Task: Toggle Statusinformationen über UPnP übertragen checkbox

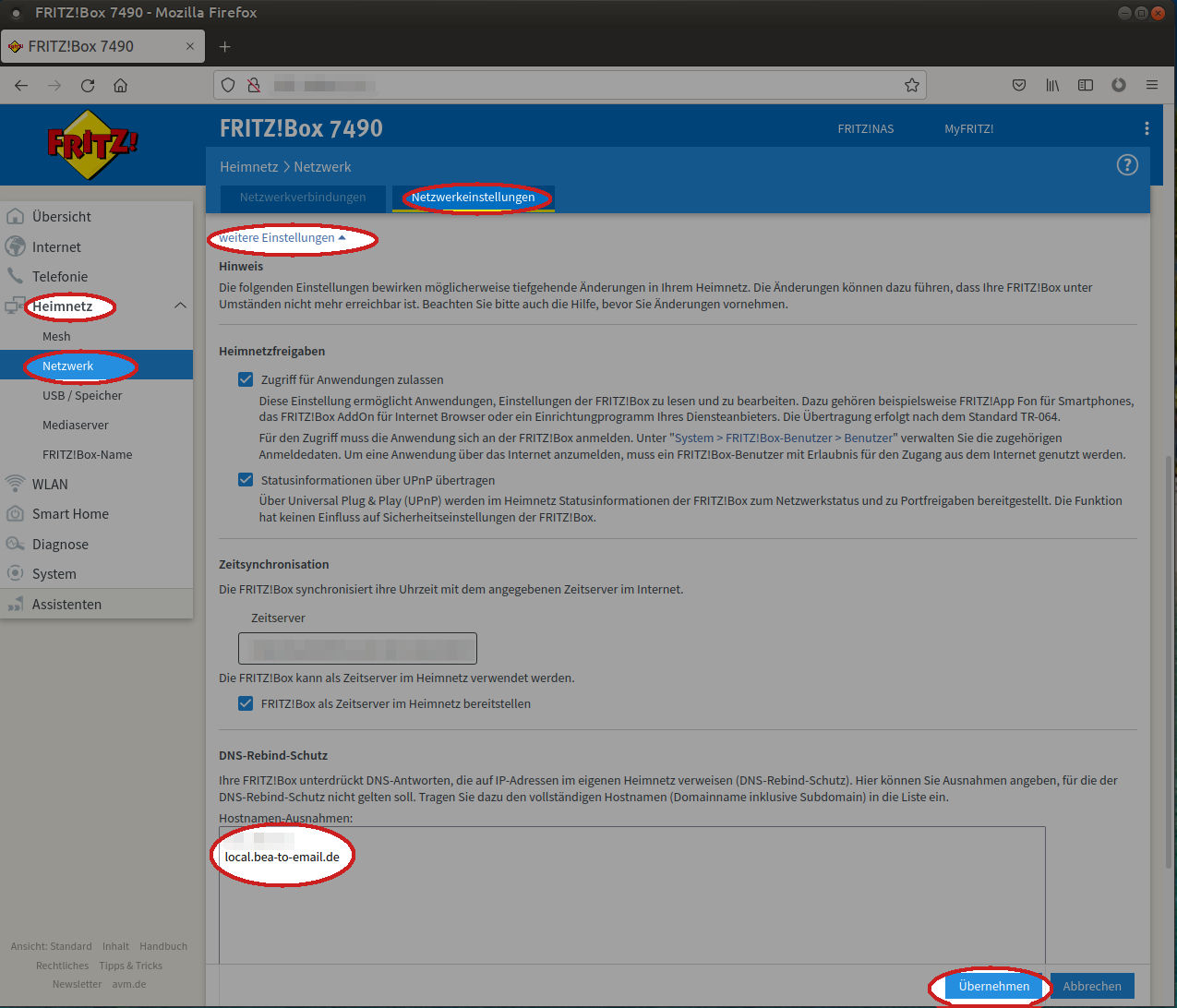Action: tap(246, 480)
